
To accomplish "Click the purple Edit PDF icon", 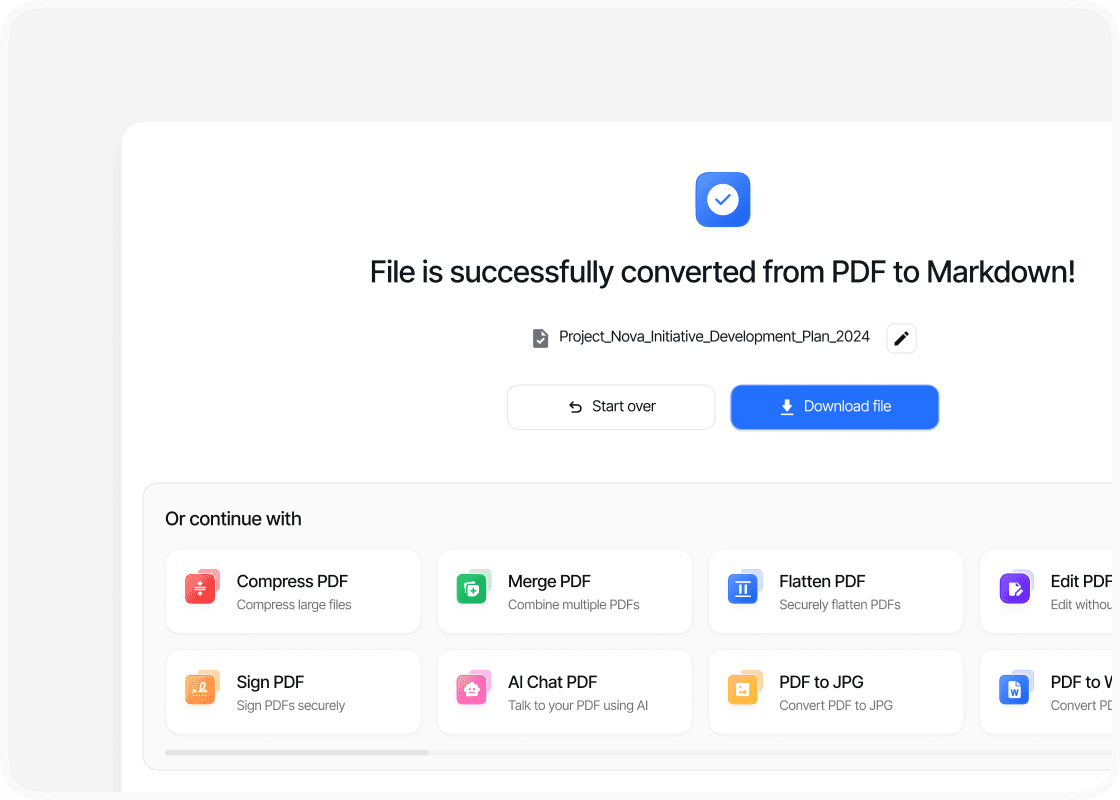I will click(x=1015, y=588).
